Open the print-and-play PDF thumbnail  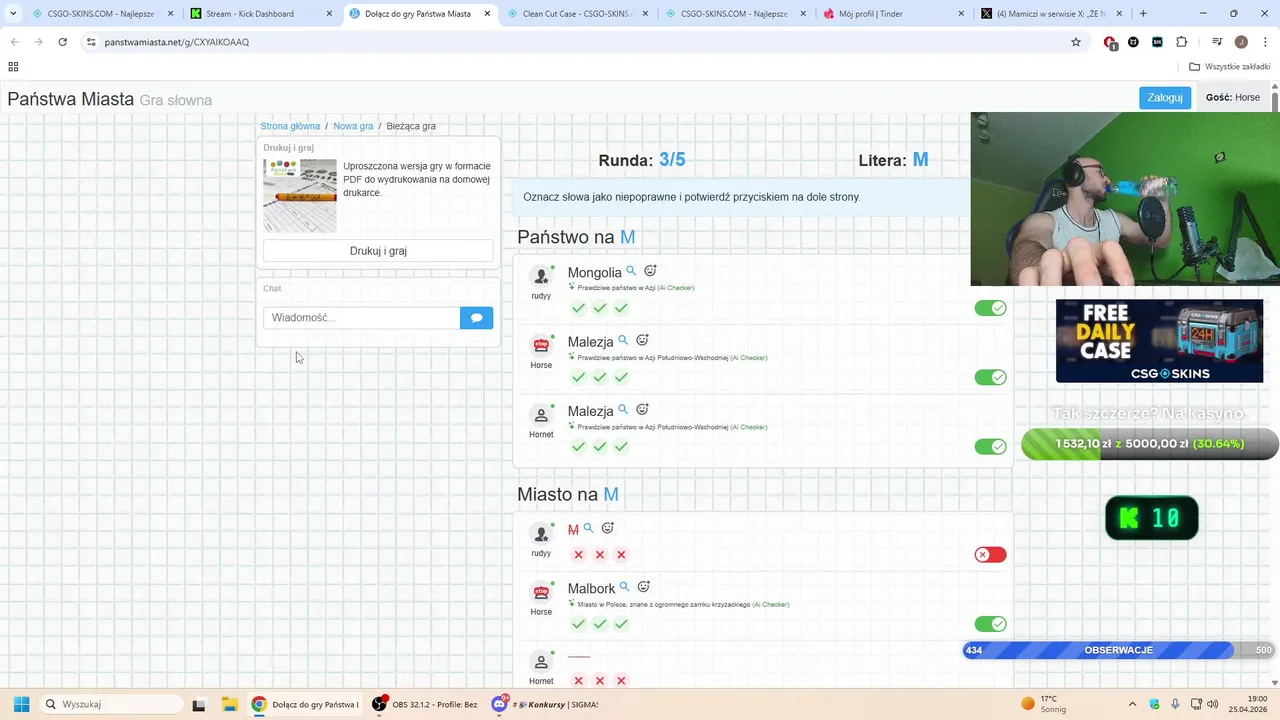point(300,196)
